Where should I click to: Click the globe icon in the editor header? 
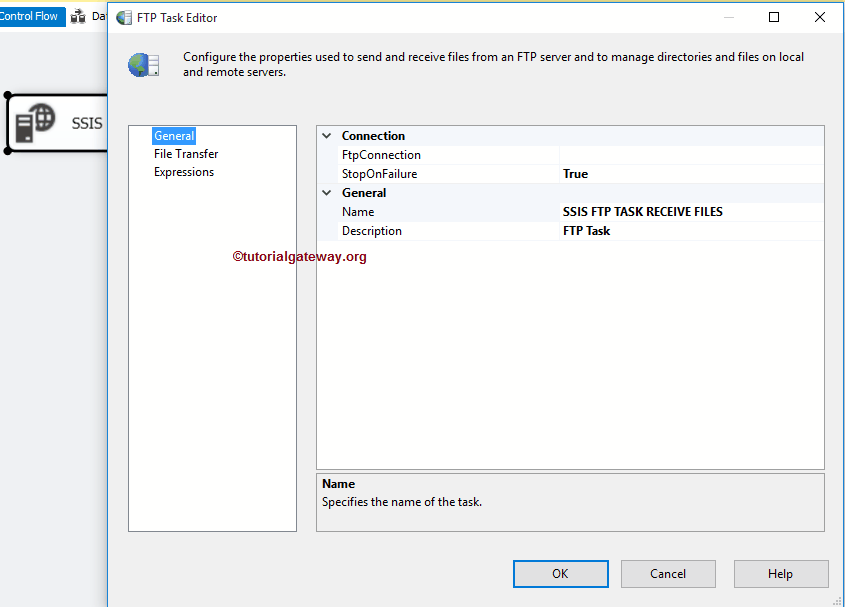(x=143, y=63)
